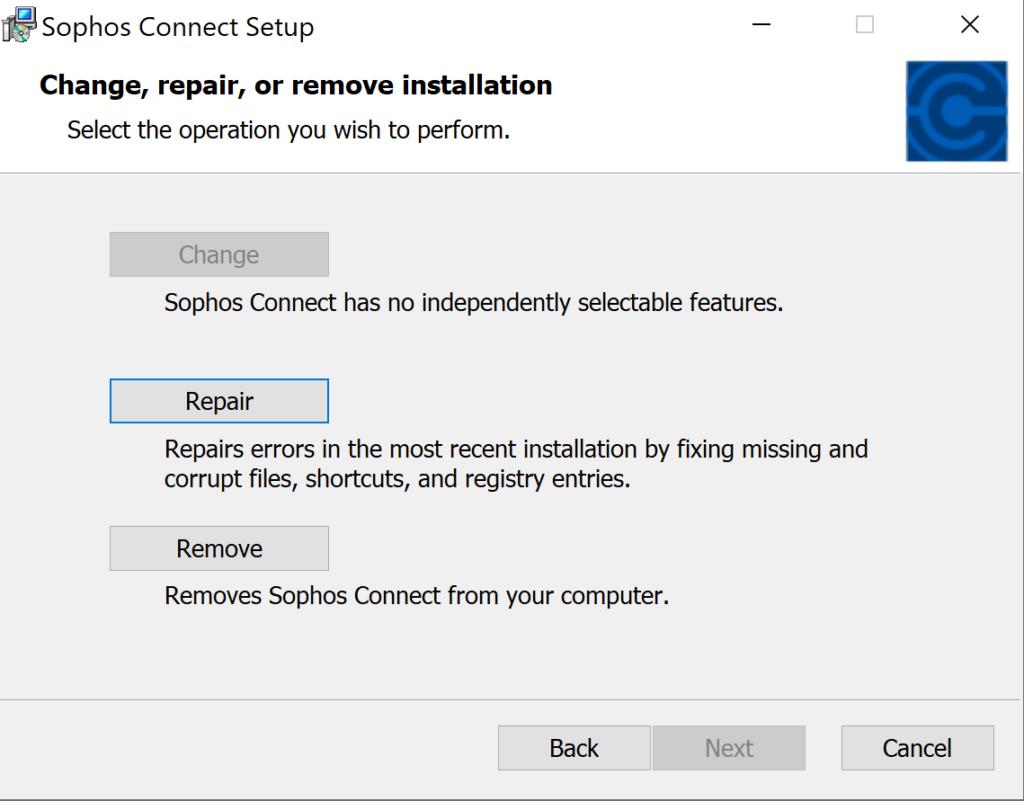The width and height of the screenshot is (1024, 801).
Task: Click the white header banner background
Action: coord(720,120)
